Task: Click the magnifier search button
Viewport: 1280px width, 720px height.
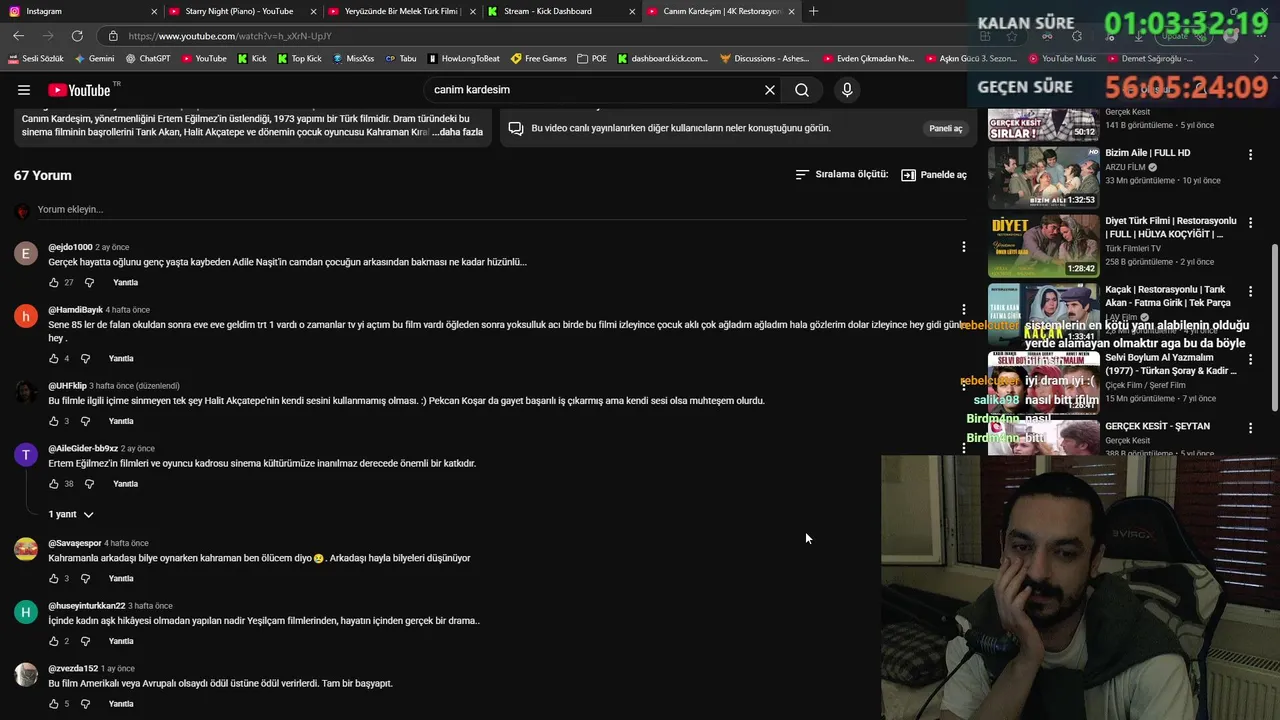Action: point(802,90)
